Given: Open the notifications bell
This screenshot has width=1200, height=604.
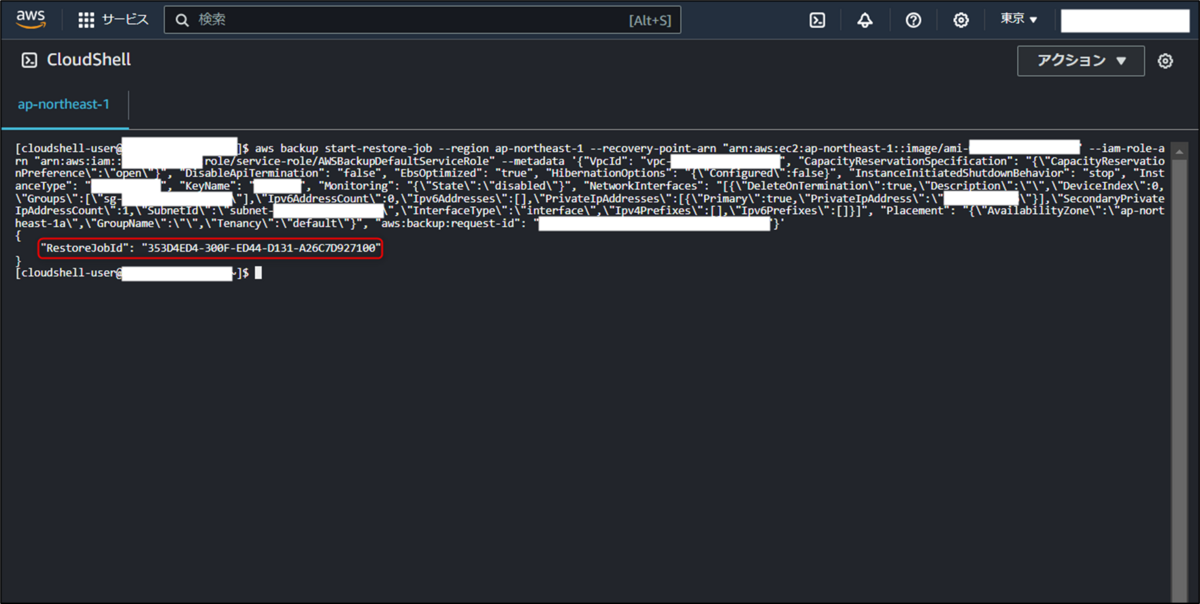Looking at the screenshot, I should point(865,20).
